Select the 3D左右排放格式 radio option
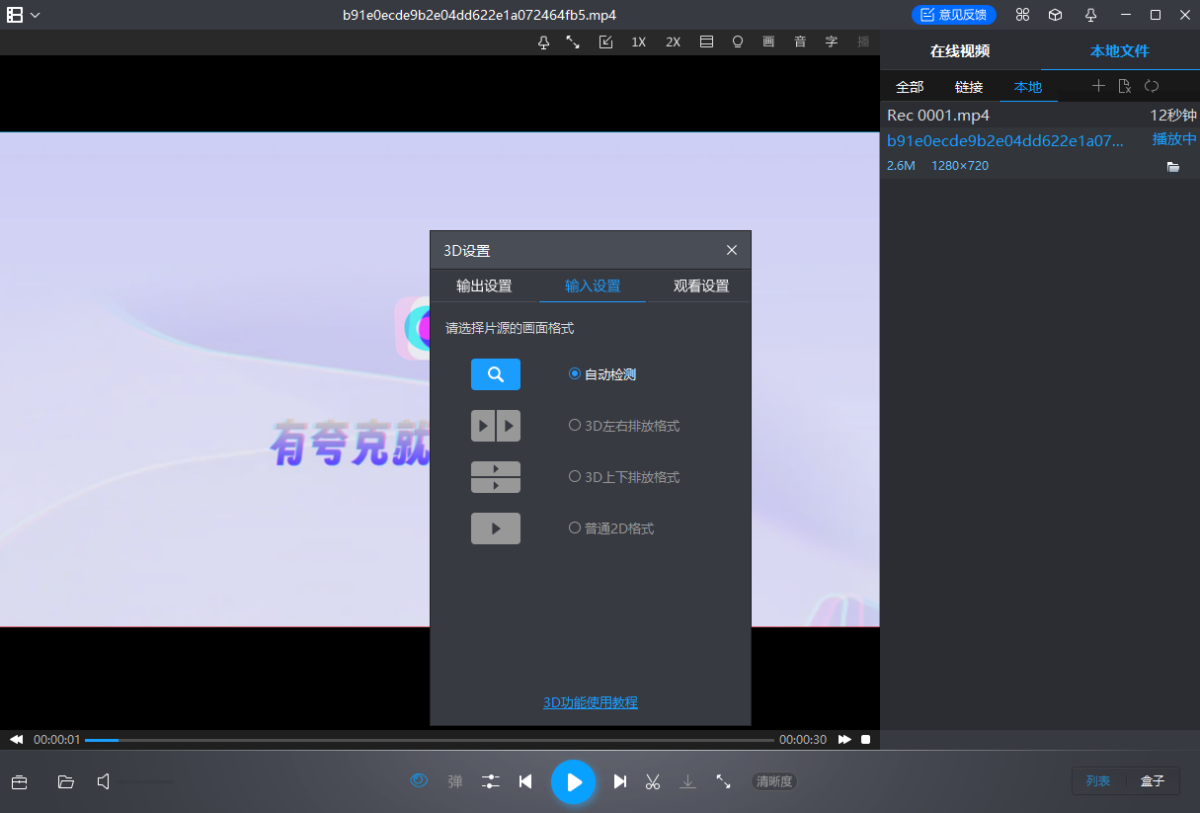 [x=575, y=425]
